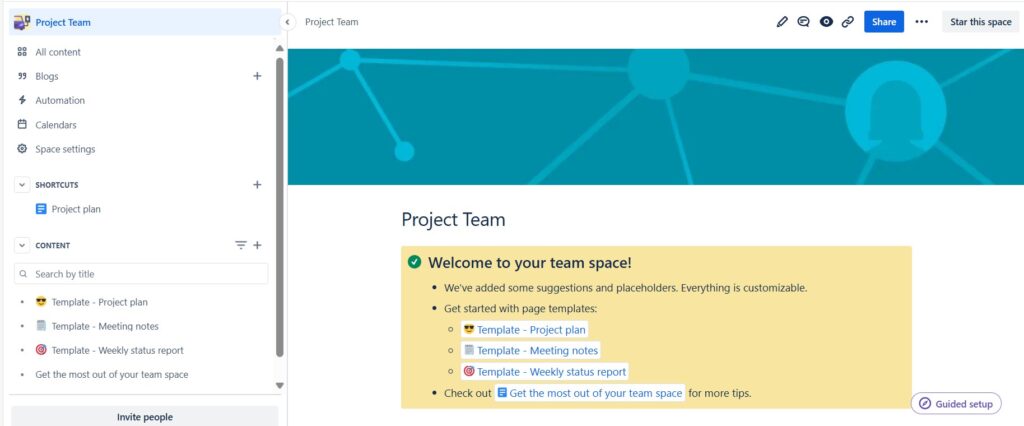Click the Project Team breadcrumb
This screenshot has height=426, width=1024.
click(332, 22)
